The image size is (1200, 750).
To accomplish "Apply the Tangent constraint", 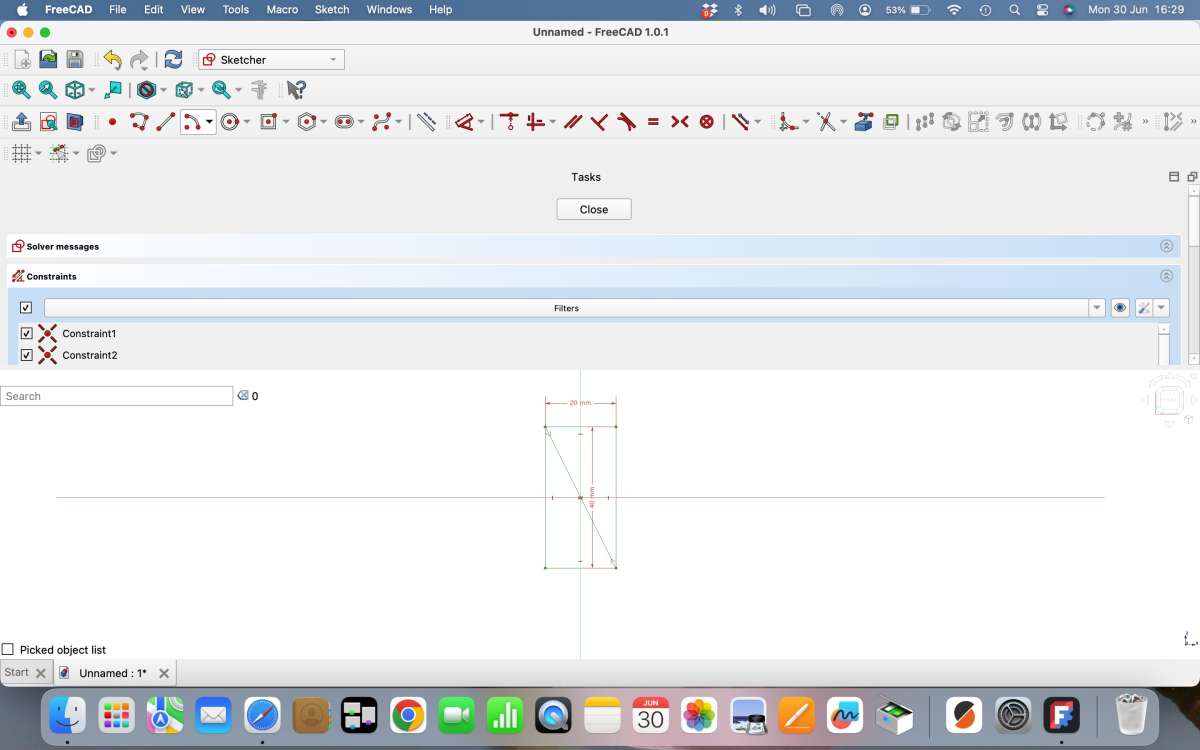I will (x=626, y=122).
